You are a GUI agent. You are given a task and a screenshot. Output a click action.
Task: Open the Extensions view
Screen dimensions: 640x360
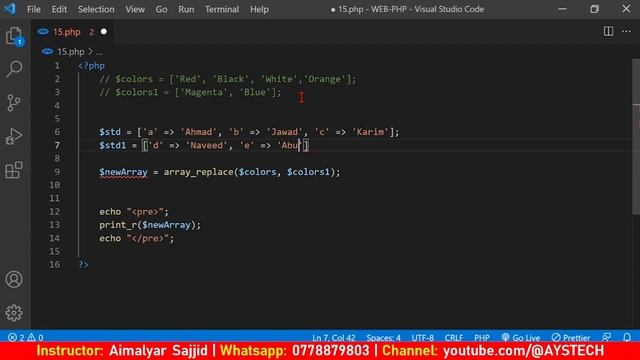tap(14, 170)
